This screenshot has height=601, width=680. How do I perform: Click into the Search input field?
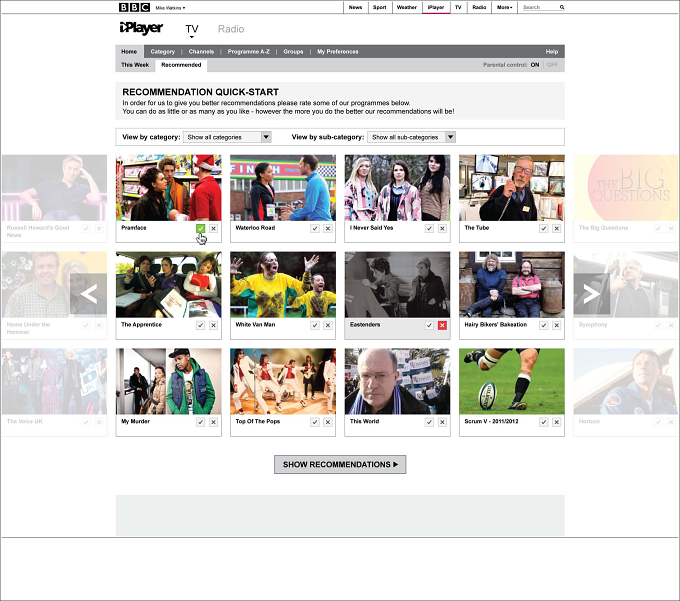pyautogui.click(x=539, y=7)
